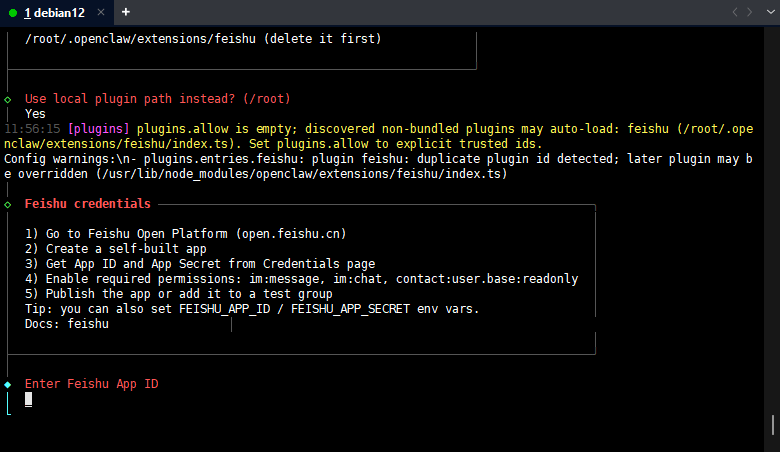Click the 11:56:15 timestamp
This screenshot has height=452, width=780.
(x=33, y=129)
